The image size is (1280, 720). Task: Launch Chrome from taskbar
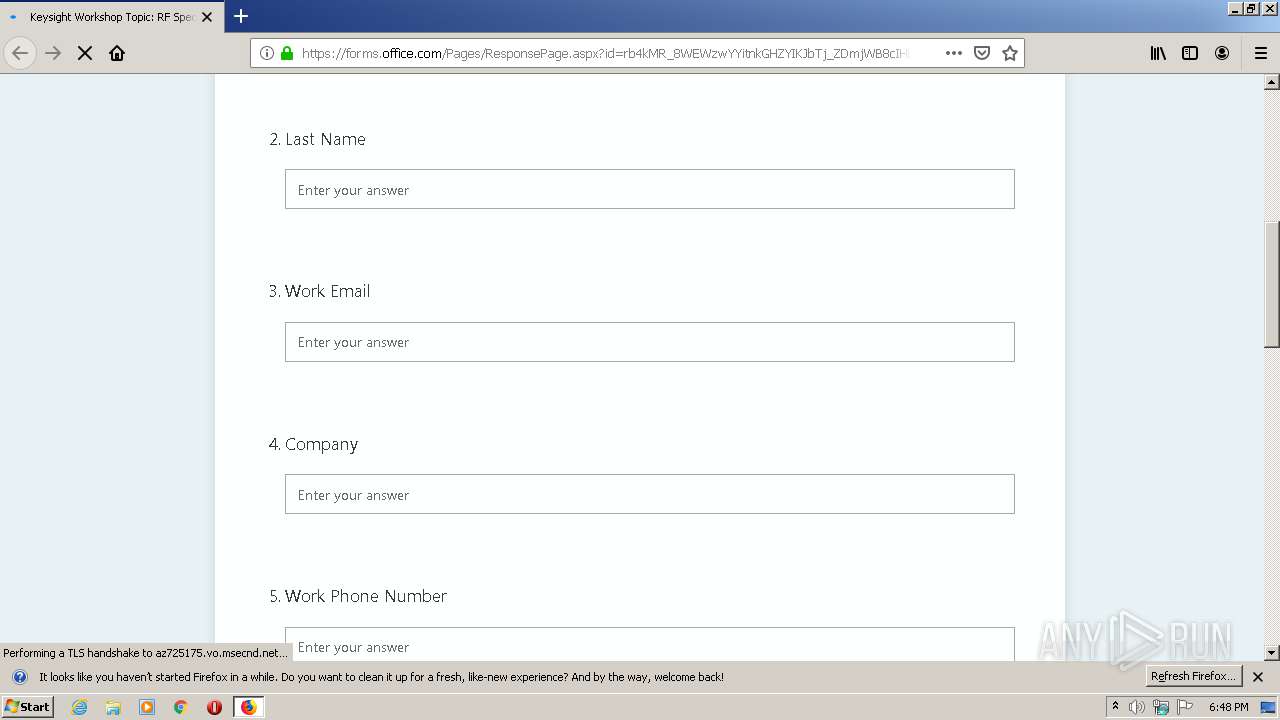pyautogui.click(x=181, y=707)
